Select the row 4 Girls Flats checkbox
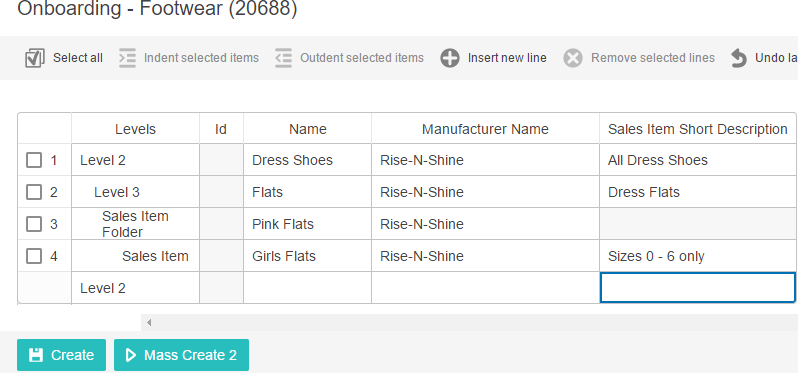This screenshot has width=798, height=373. (34, 256)
